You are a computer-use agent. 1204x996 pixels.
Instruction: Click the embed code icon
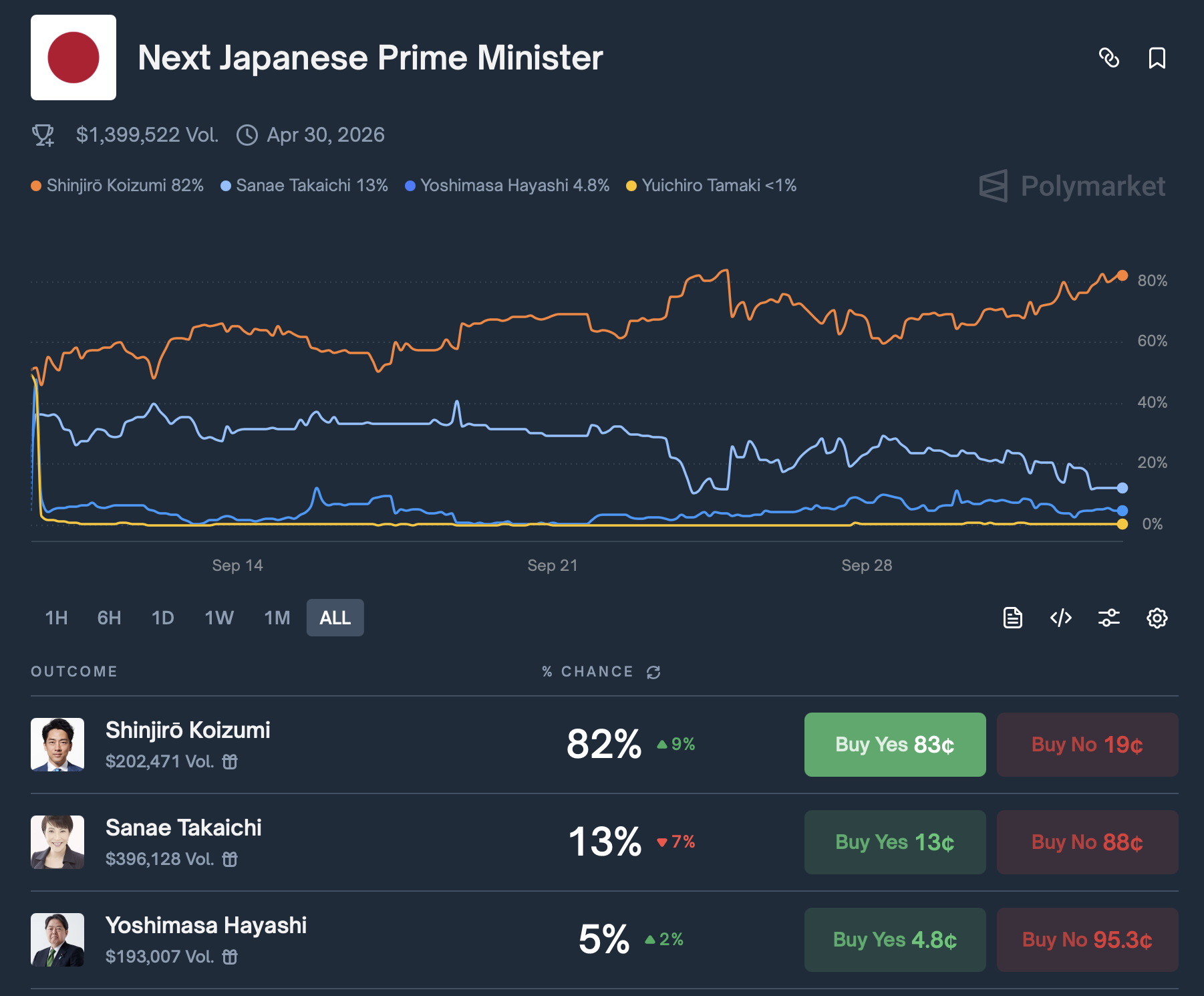(x=1061, y=618)
